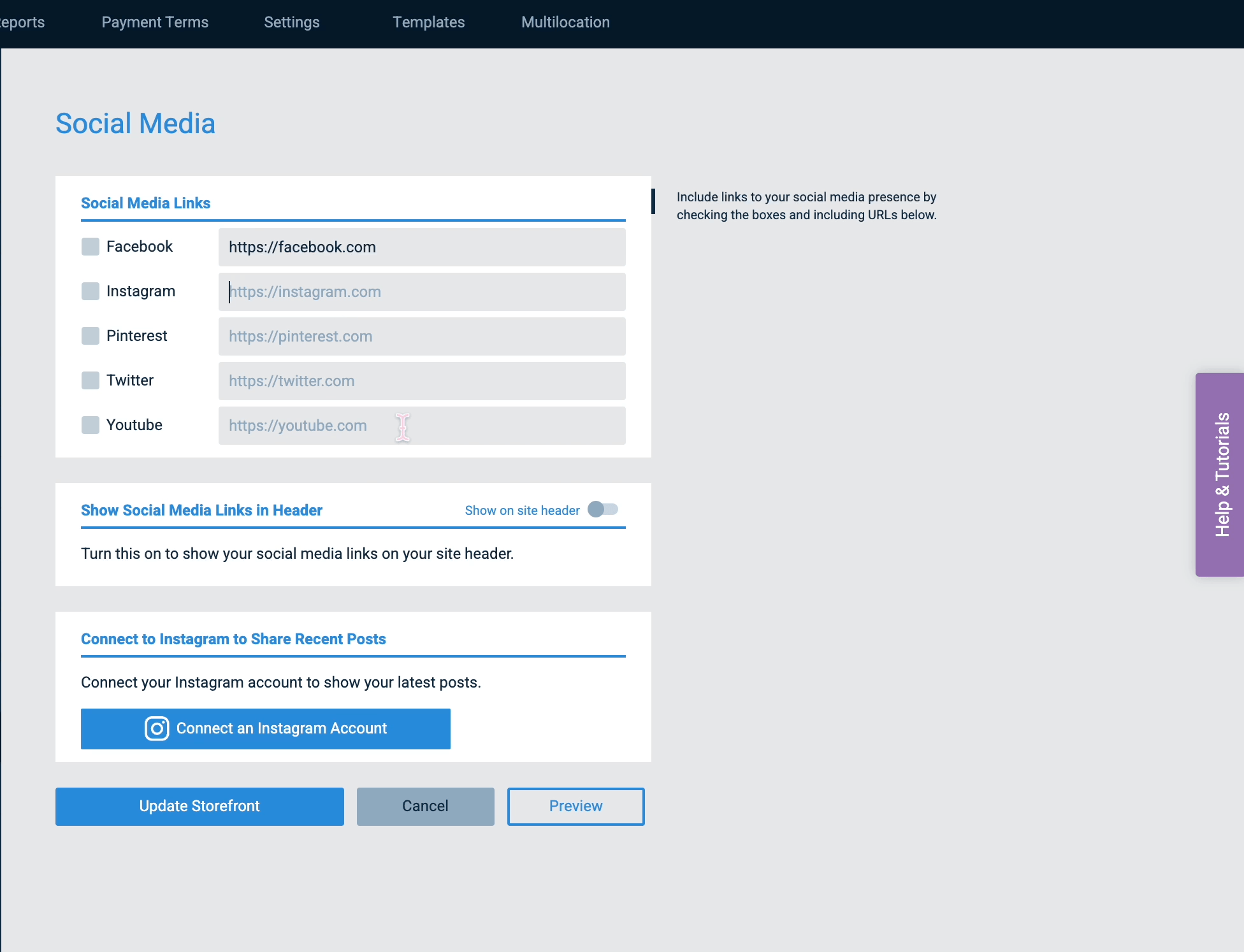Screen dimensions: 1244x952
Task: Click the Instagram URL input field
Action: [422, 292]
